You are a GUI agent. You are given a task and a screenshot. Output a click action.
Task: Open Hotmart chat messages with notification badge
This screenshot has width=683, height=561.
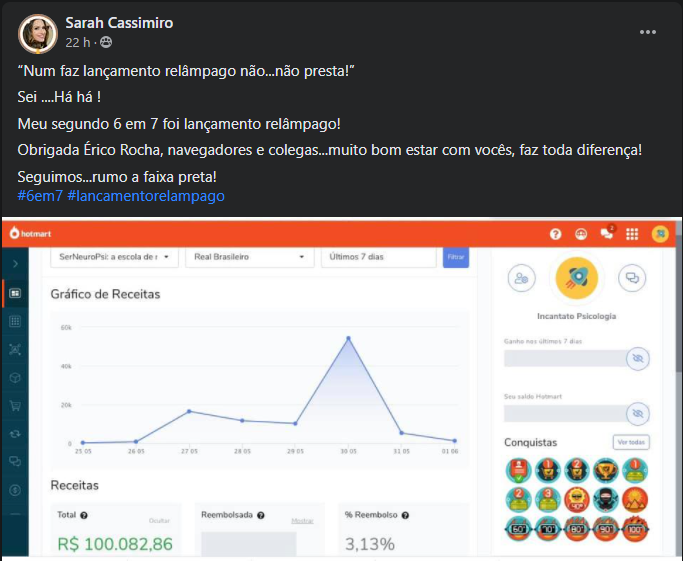[607, 233]
